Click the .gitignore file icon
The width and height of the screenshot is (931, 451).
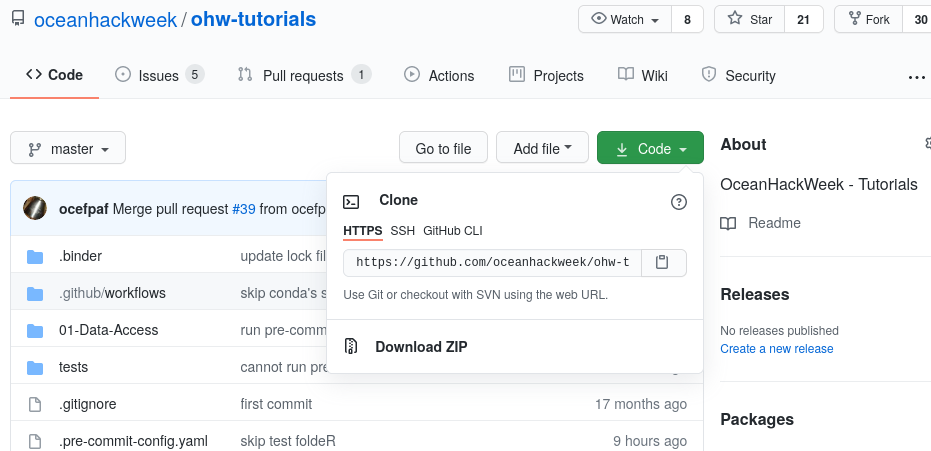coord(36,404)
